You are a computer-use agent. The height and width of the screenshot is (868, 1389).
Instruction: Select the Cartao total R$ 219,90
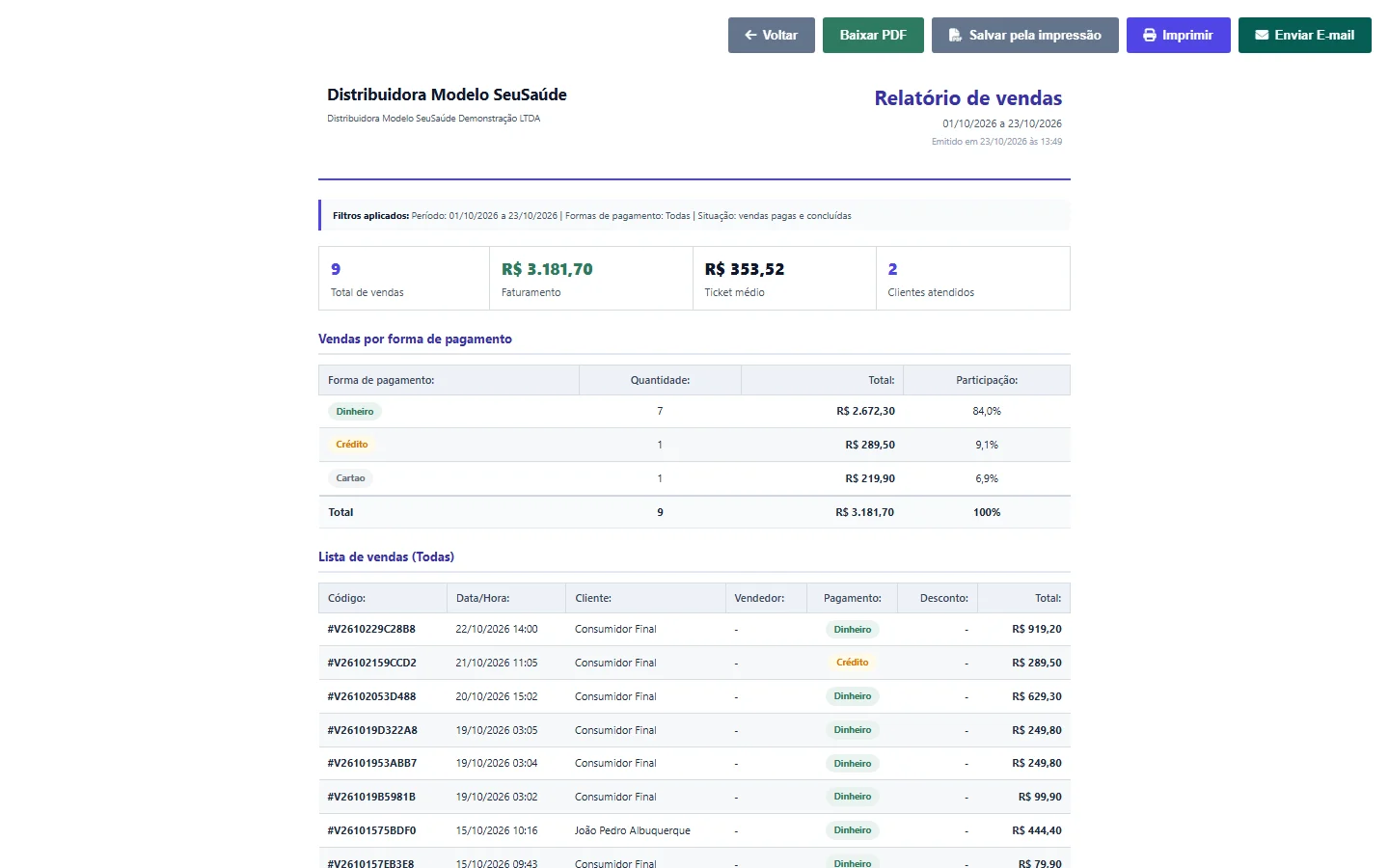[870, 478]
